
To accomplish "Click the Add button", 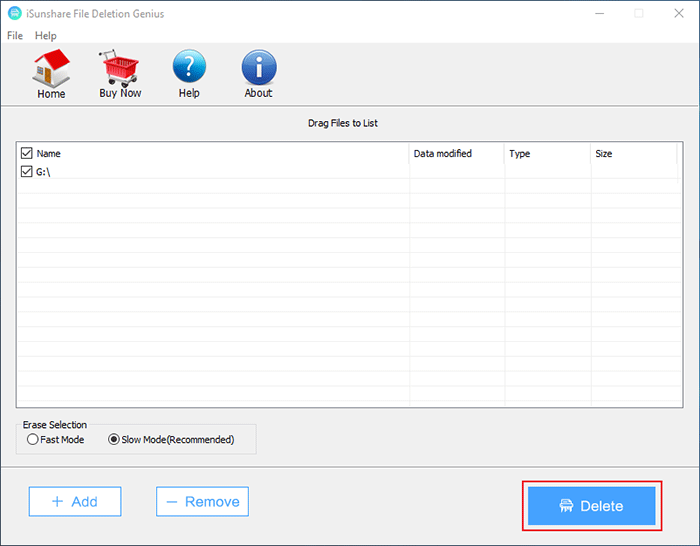I will point(75,501).
